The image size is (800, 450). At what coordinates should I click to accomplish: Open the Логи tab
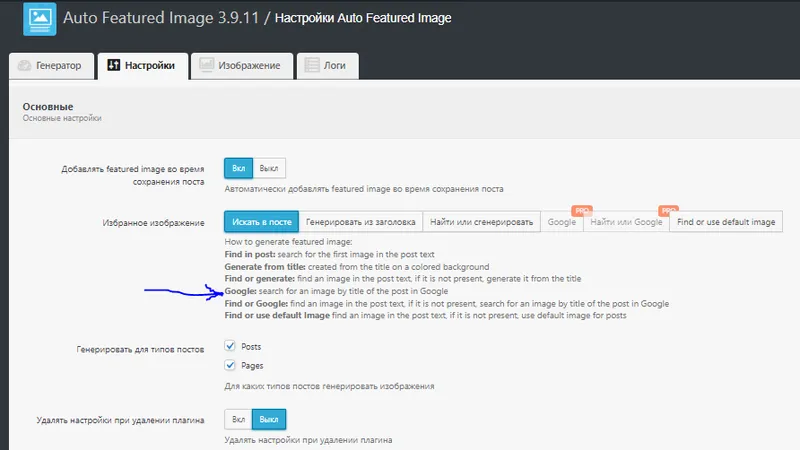pos(328,66)
